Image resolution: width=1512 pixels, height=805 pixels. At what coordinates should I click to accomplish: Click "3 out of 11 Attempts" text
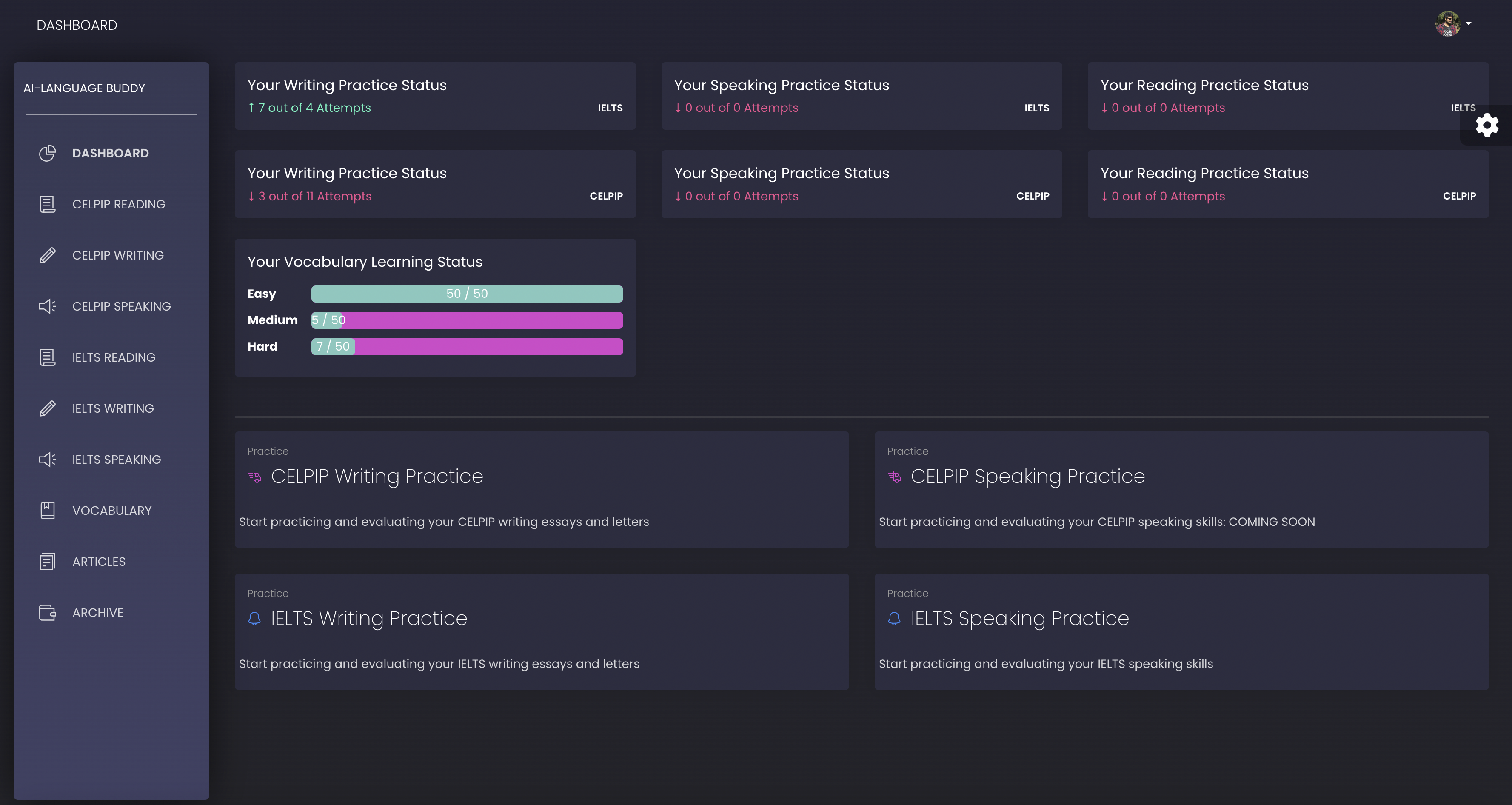314,196
